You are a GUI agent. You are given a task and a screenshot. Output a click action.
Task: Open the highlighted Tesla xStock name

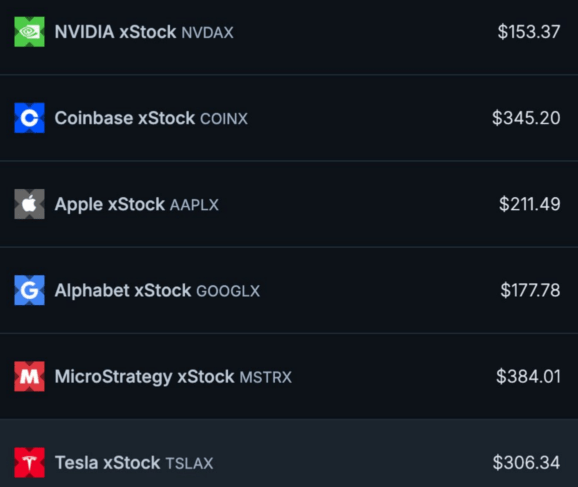[107, 463]
